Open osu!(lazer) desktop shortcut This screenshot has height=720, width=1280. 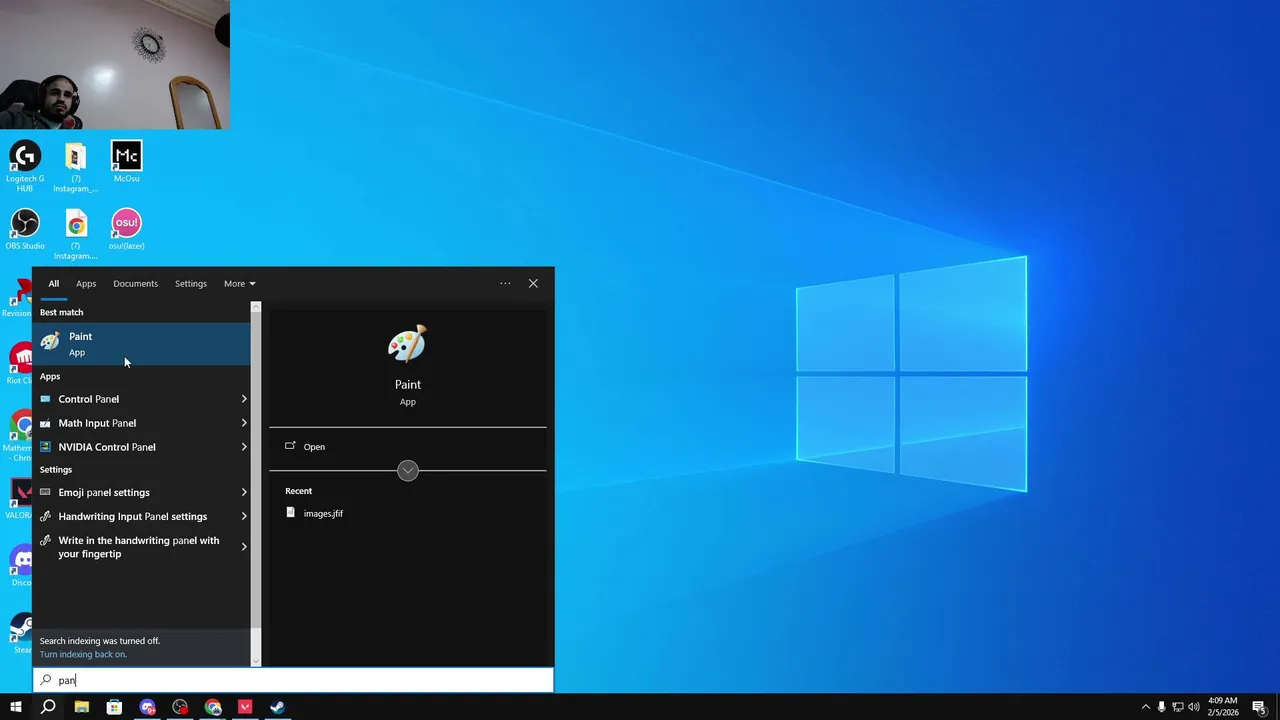[126, 229]
